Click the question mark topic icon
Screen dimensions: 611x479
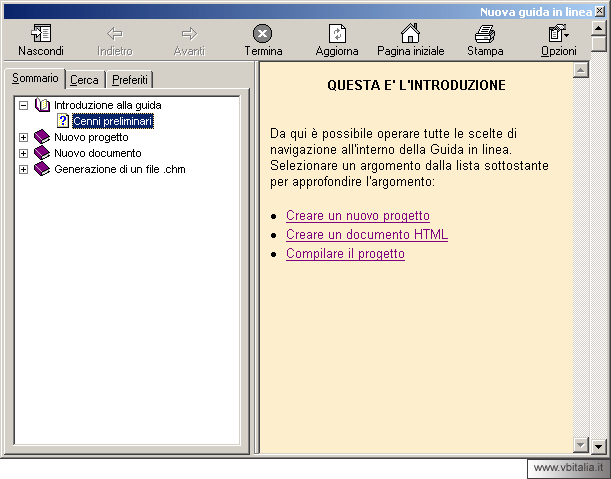(63, 121)
